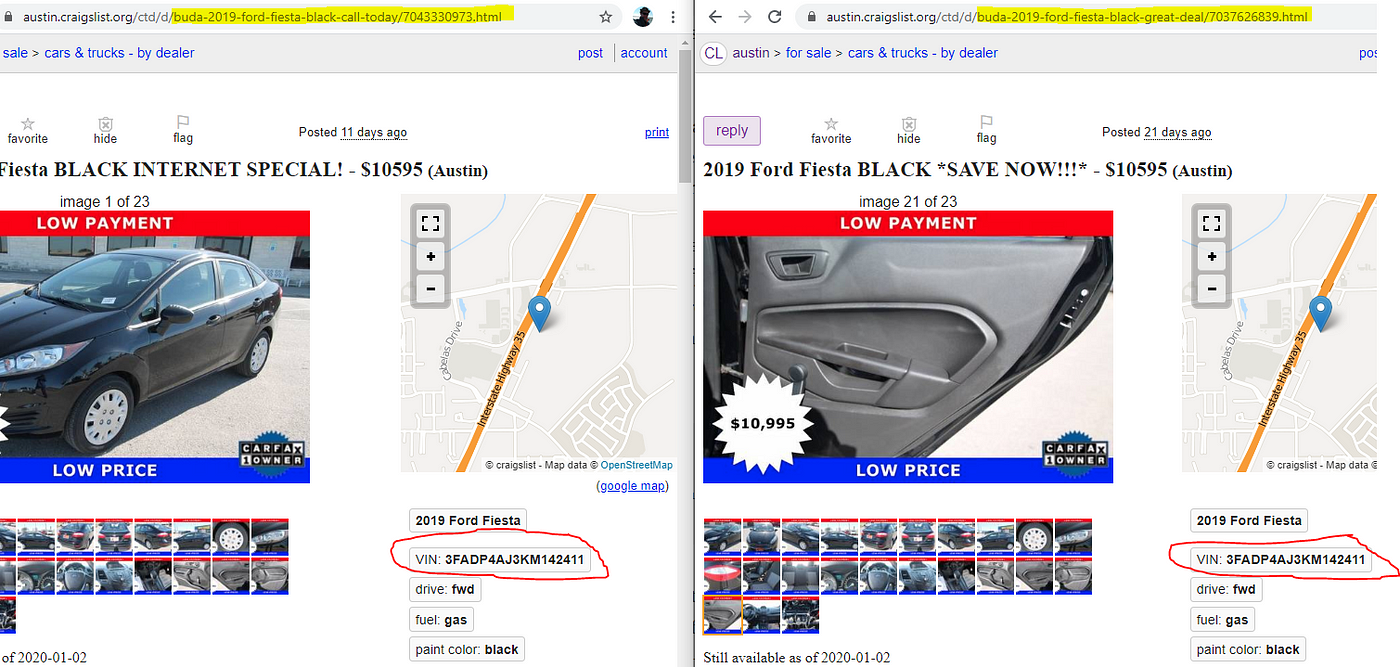The image size is (1400, 667).
Task: Click 'drive: fwd' in right window
Action: [1225, 590]
